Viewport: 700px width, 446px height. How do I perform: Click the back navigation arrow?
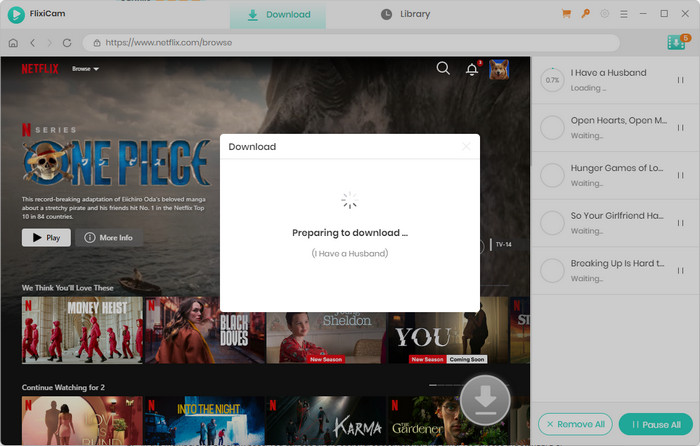[33, 43]
